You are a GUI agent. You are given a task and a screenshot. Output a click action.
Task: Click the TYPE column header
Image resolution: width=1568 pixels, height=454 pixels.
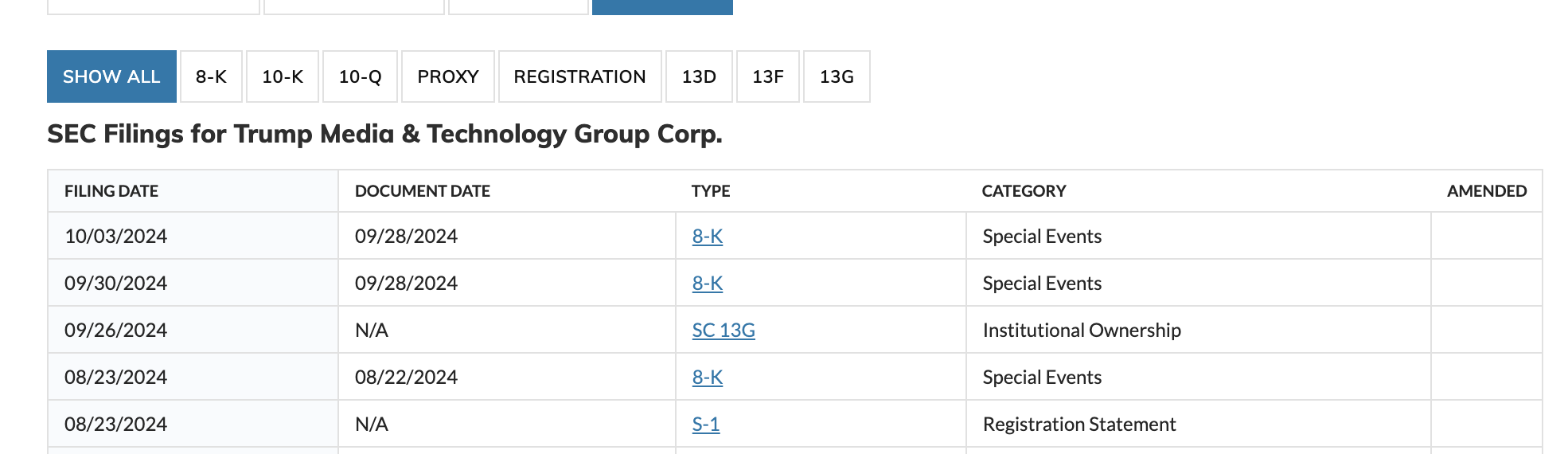tap(711, 191)
